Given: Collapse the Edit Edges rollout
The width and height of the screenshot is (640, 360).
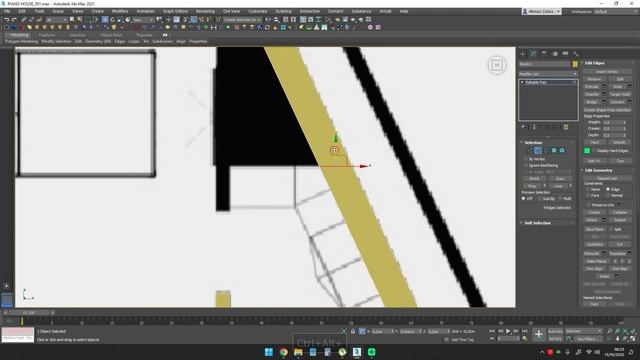Looking at the screenshot, I should (x=595, y=63).
